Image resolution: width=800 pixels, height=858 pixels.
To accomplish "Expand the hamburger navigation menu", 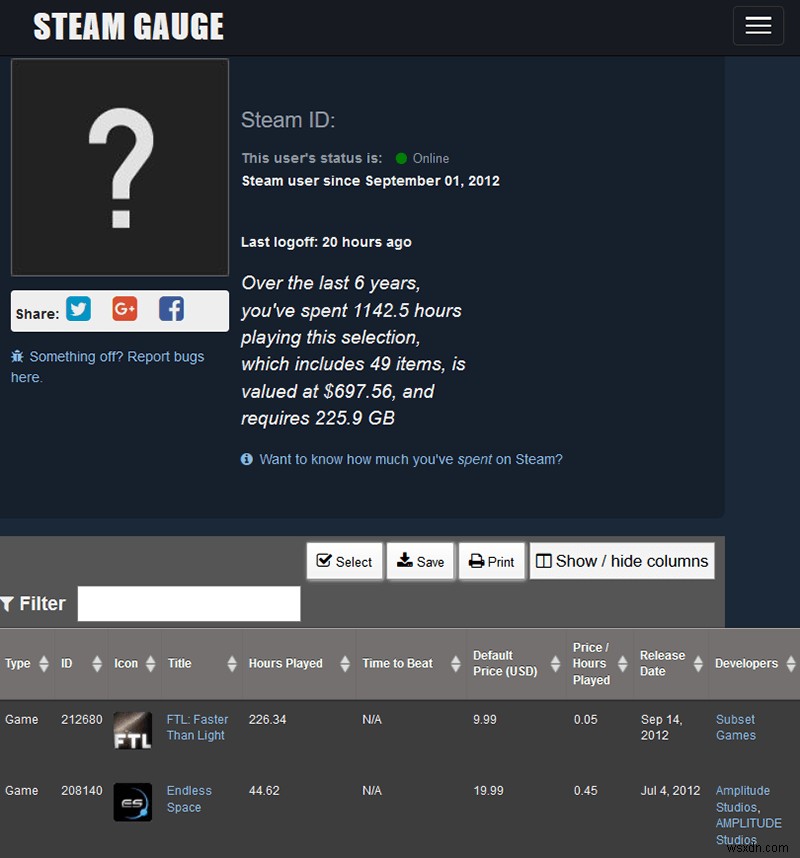I will coord(758,26).
